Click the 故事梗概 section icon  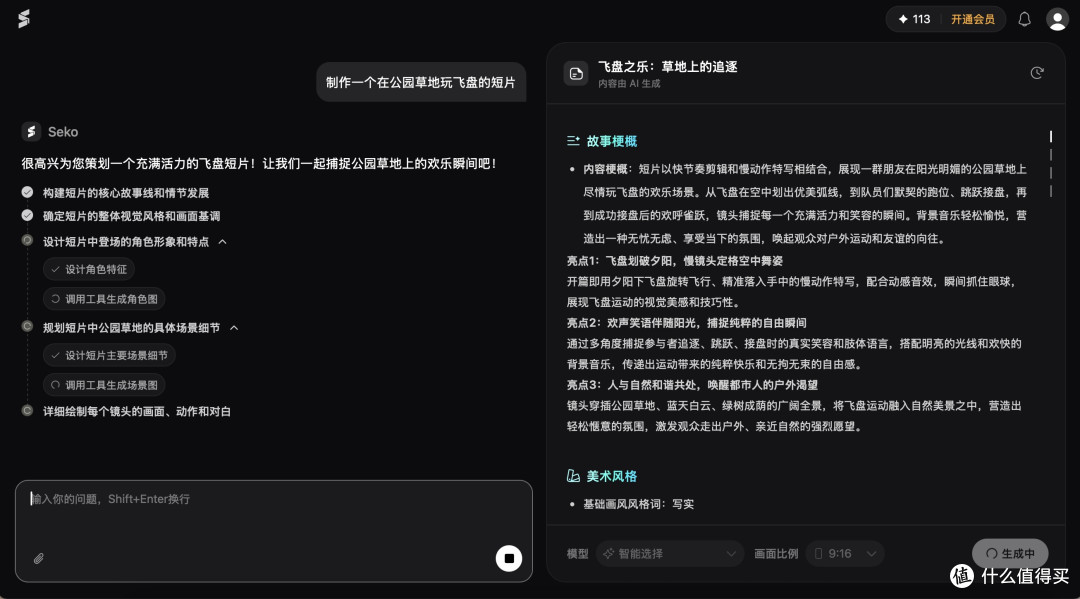pos(573,140)
